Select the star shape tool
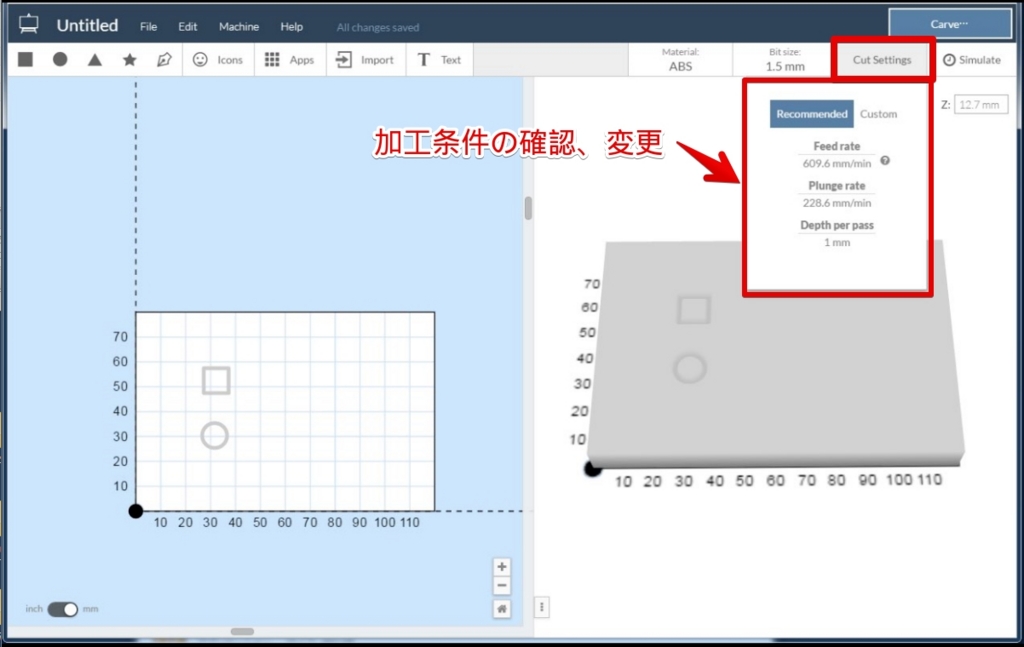The image size is (1024, 647). (x=129, y=59)
